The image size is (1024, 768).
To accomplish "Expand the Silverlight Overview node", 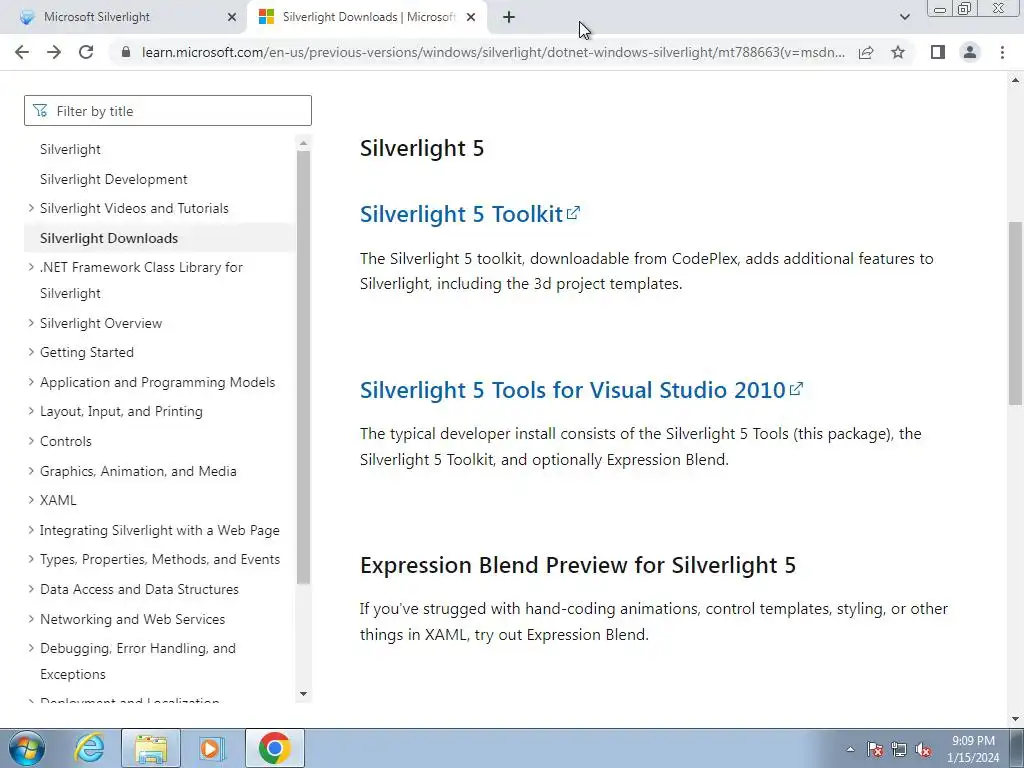I will click(31, 323).
